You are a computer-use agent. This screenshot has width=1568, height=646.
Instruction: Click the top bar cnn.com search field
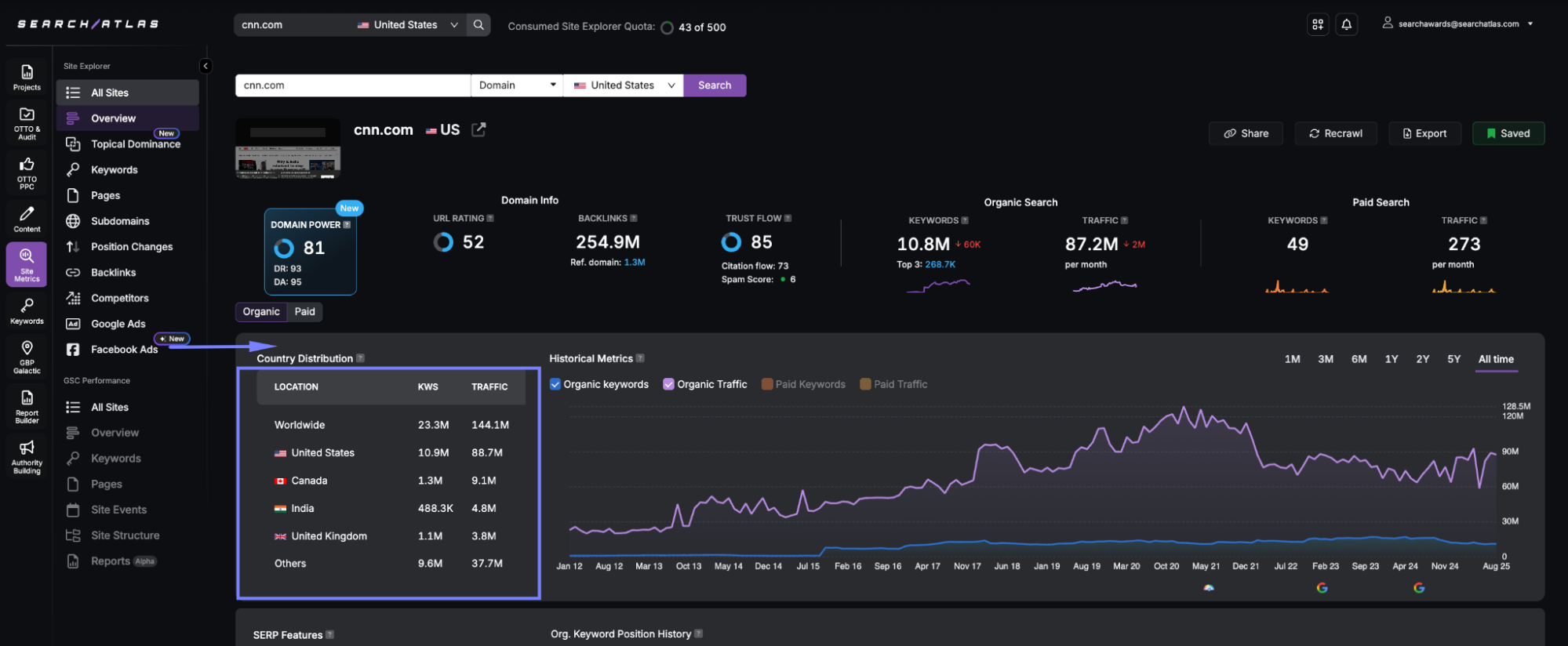click(x=294, y=25)
